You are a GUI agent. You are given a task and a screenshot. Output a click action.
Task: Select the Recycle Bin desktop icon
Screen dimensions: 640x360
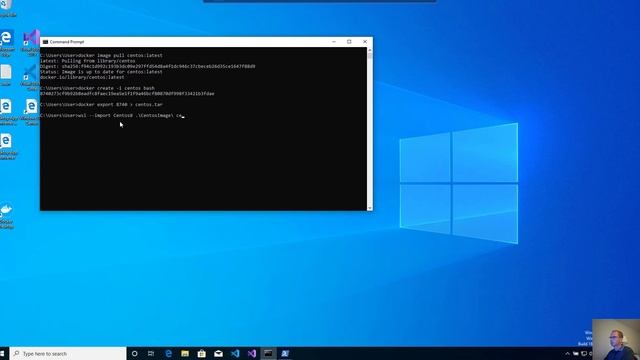[7, 8]
